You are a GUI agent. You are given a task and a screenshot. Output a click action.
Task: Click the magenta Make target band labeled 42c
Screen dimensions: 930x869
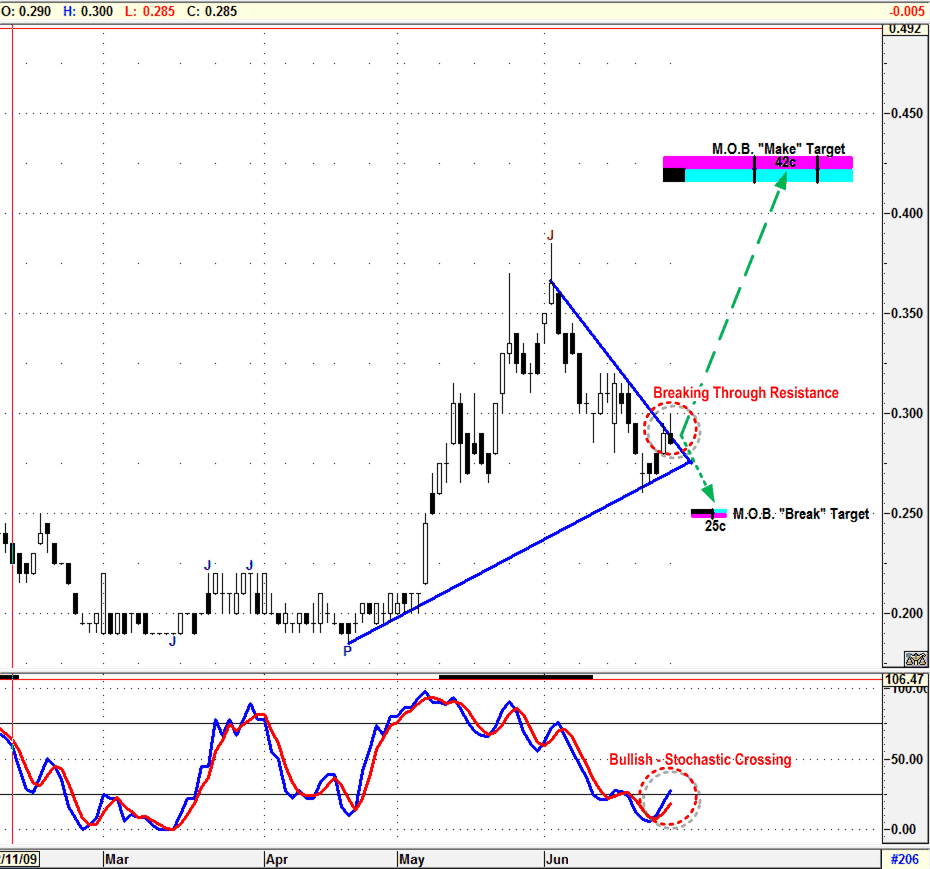click(x=757, y=163)
